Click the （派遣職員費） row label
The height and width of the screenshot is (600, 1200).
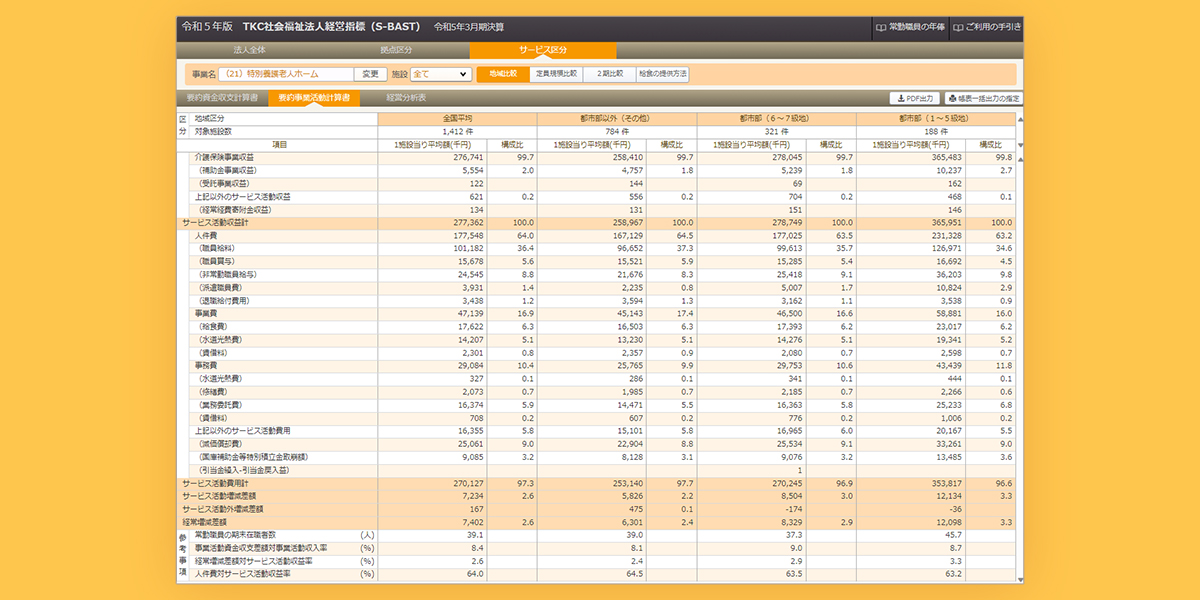[x=221, y=287]
